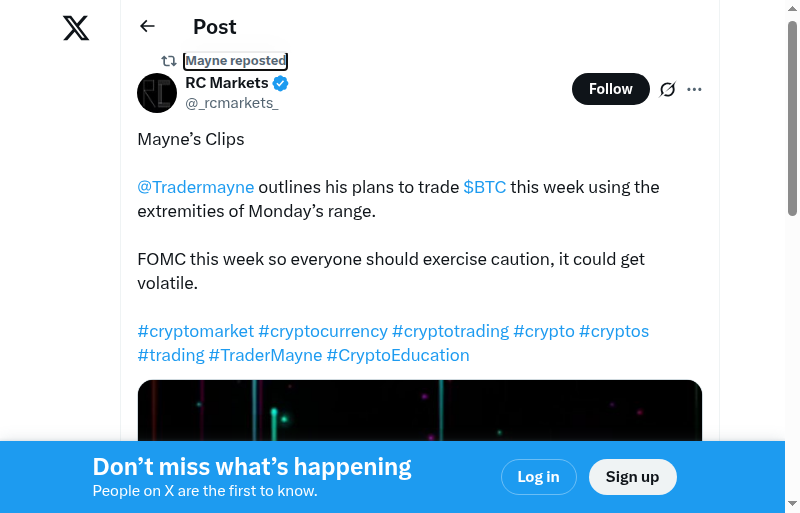Open the video clip thumbnail
This screenshot has height=513, width=800.
(x=420, y=410)
